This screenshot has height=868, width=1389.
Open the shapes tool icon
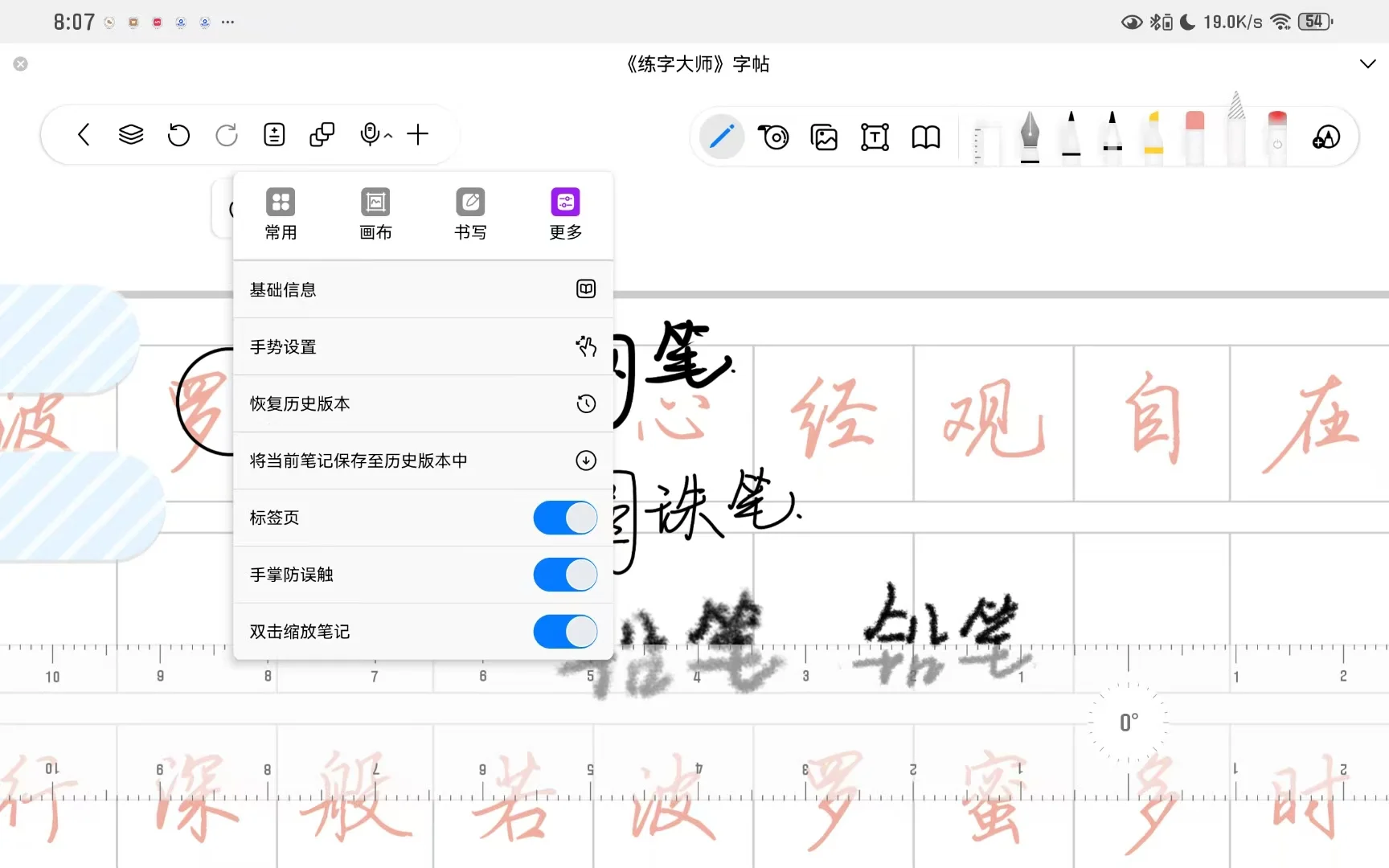click(1326, 137)
